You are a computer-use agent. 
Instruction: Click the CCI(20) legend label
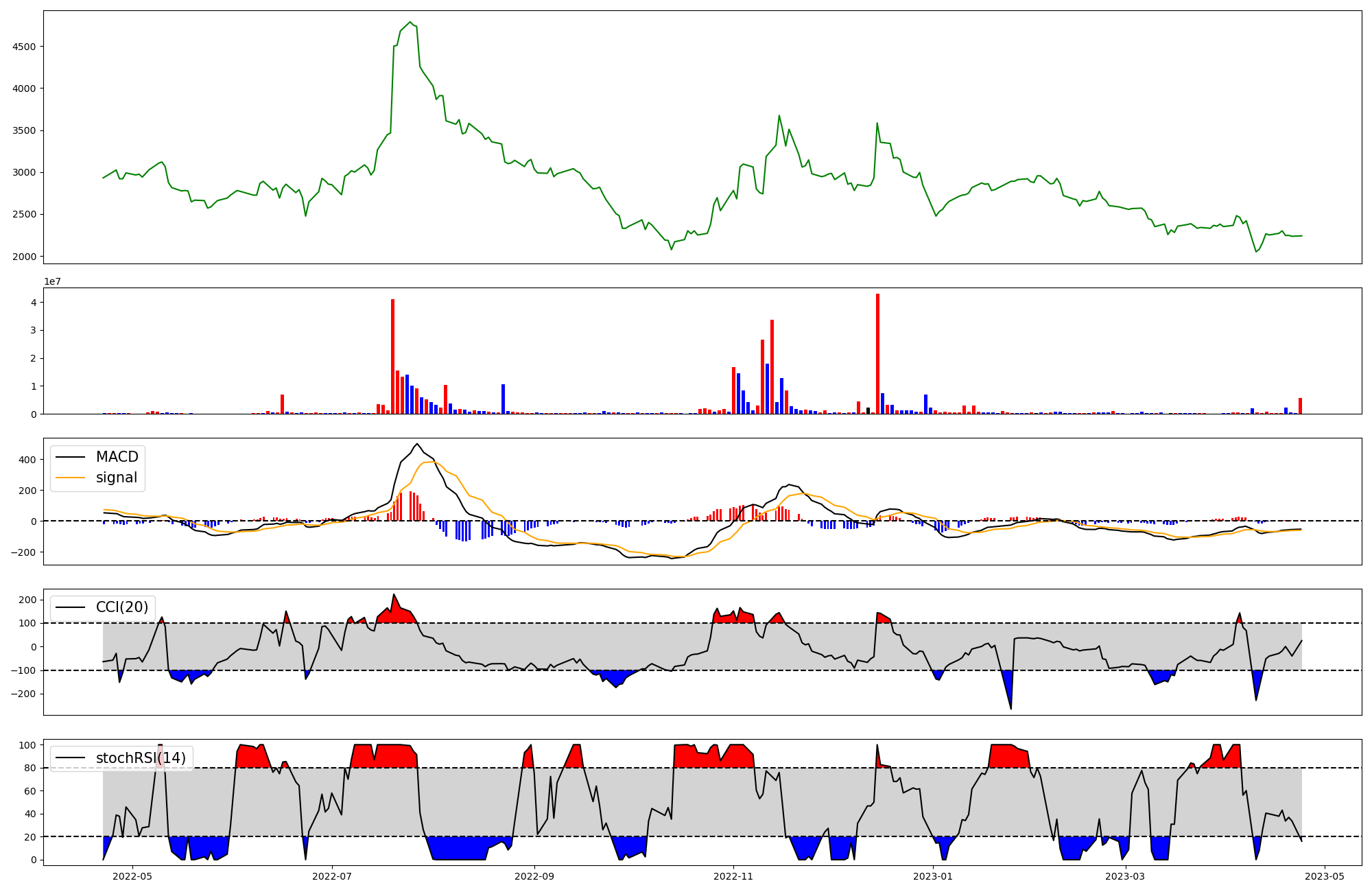click(x=122, y=607)
